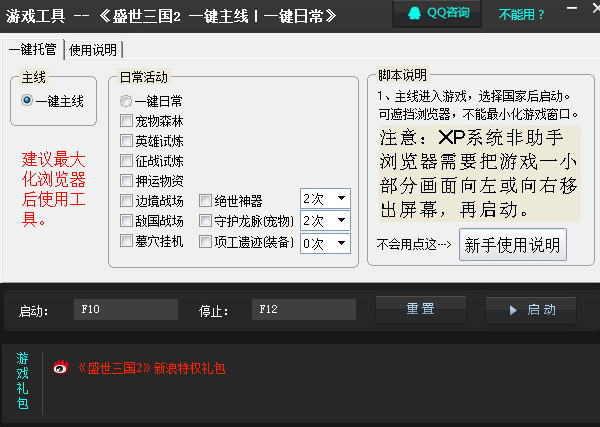Open the 不能用？ help link
600x427 pixels.
pos(522,15)
